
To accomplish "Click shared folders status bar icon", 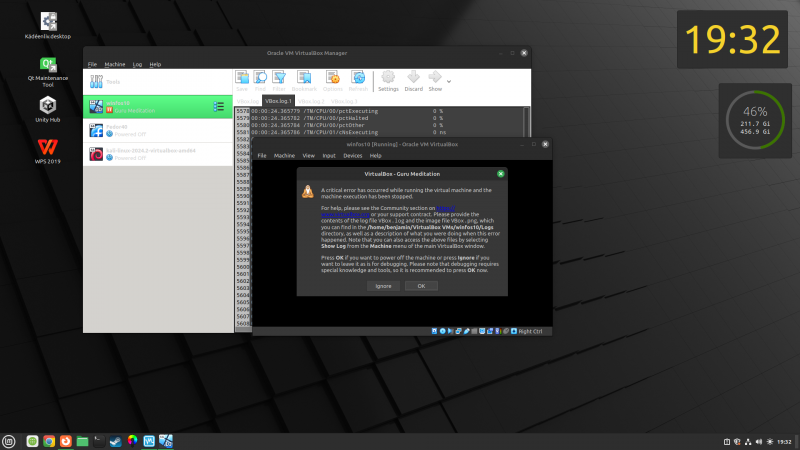I will 474,331.
